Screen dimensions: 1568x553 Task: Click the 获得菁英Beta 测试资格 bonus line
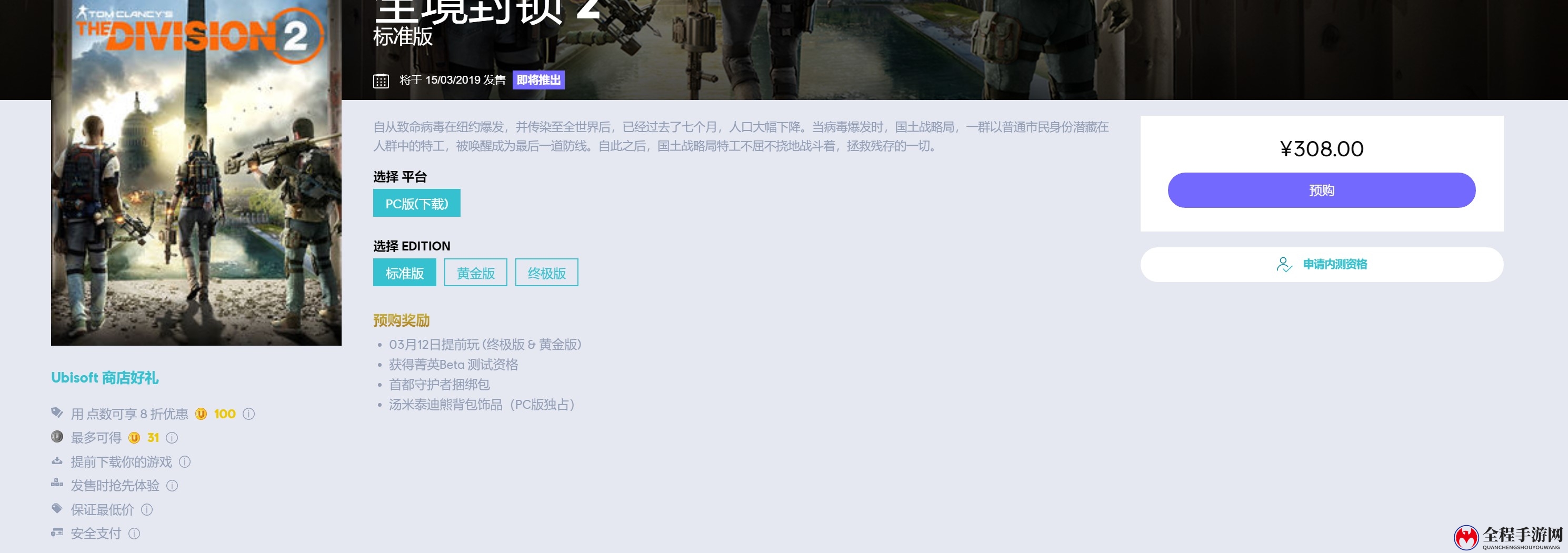coord(454,365)
